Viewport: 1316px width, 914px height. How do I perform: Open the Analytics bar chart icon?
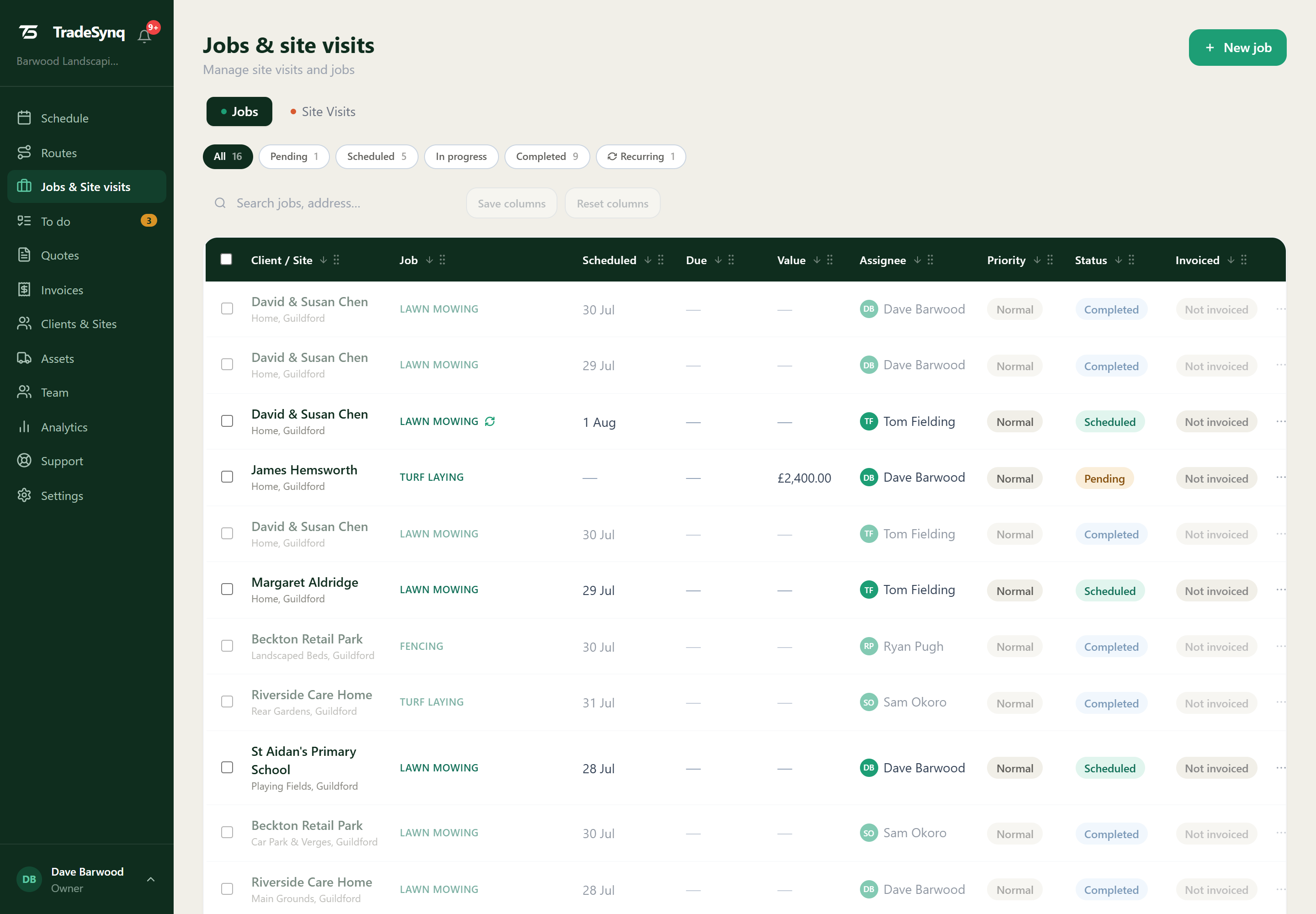point(24,427)
